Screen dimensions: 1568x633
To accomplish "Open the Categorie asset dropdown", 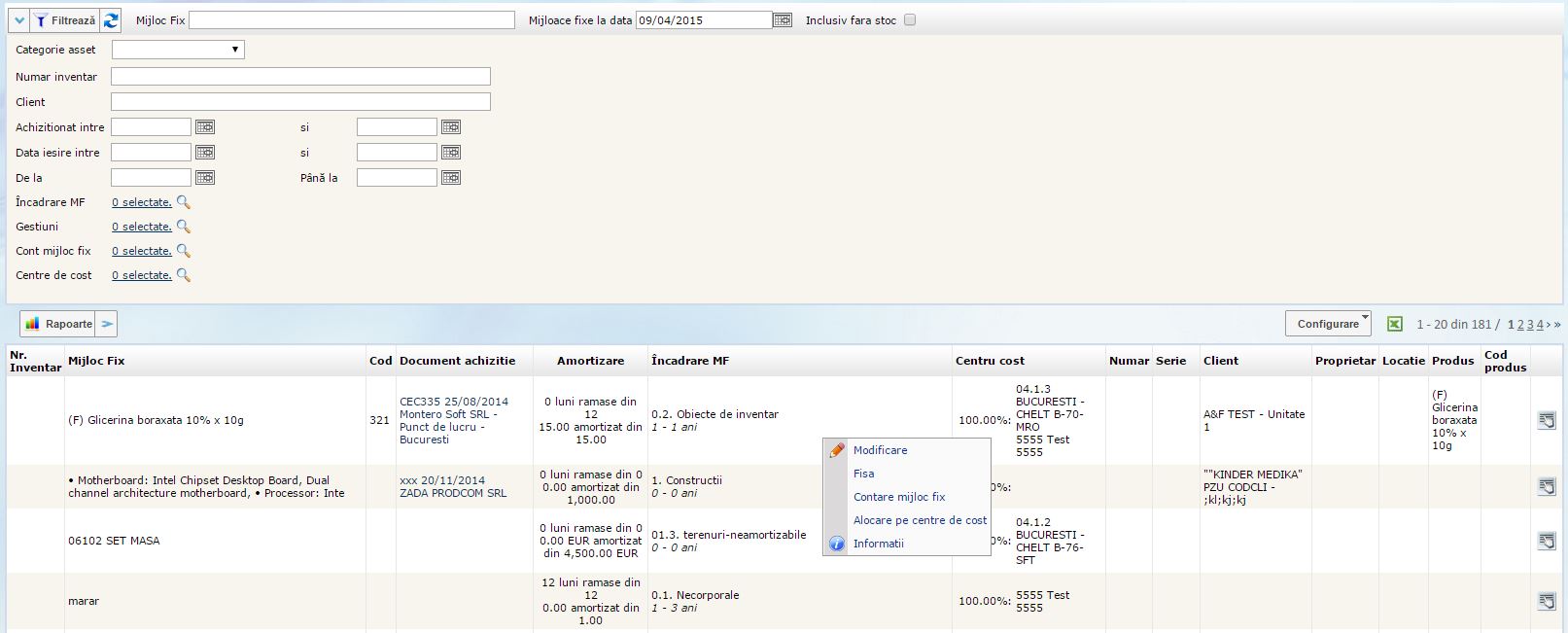I will coord(178,50).
